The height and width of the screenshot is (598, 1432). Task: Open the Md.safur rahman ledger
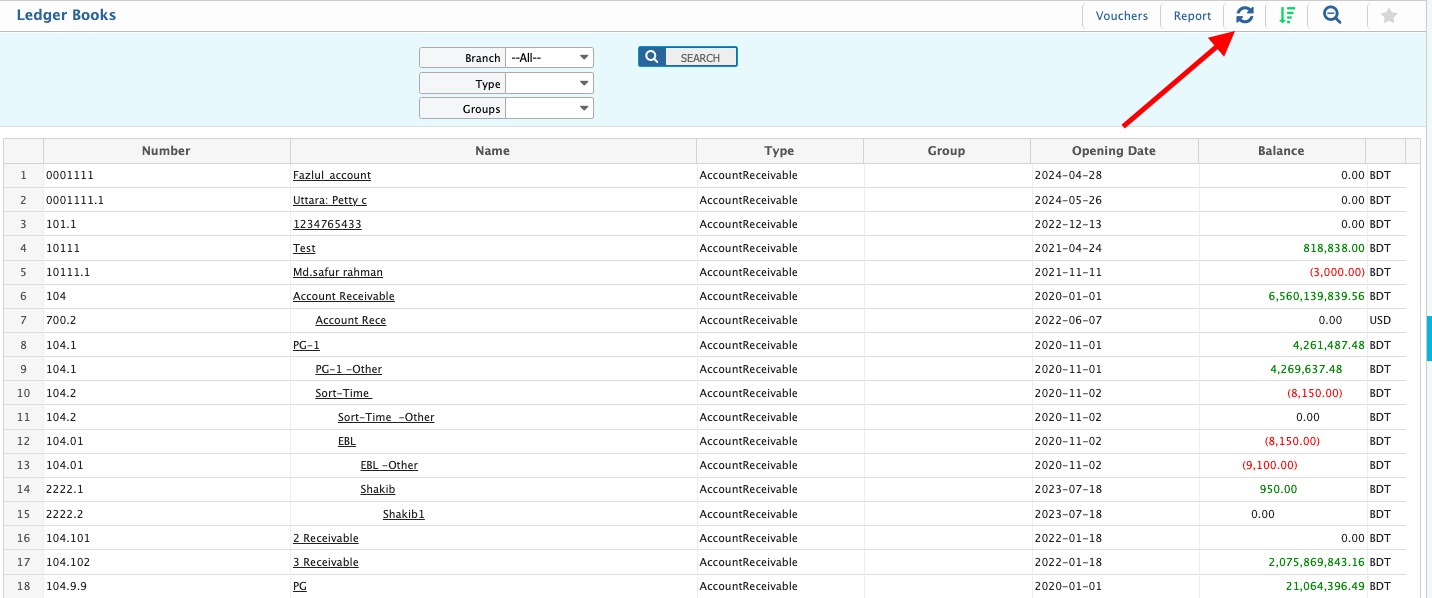337,272
